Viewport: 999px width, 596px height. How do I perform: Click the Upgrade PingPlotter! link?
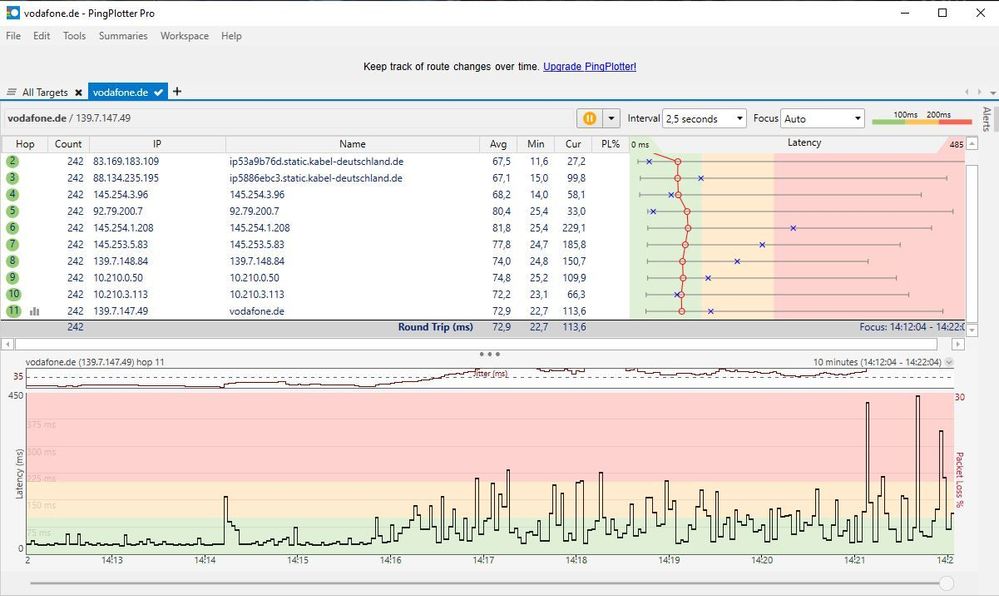[589, 66]
